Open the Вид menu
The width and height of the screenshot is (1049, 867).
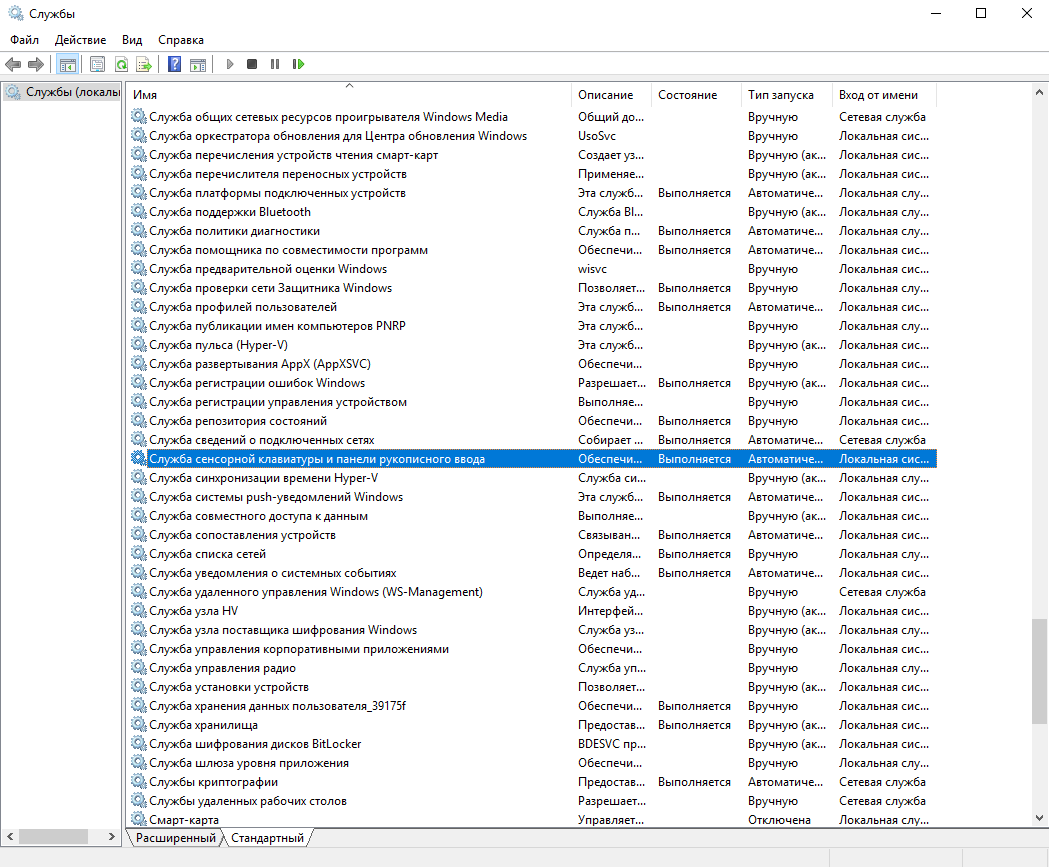(132, 40)
